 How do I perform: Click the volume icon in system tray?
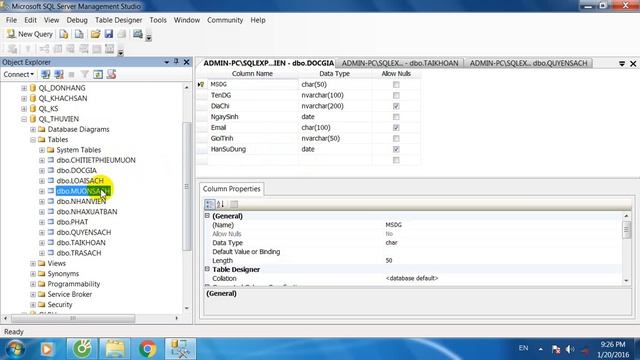(x=570, y=349)
